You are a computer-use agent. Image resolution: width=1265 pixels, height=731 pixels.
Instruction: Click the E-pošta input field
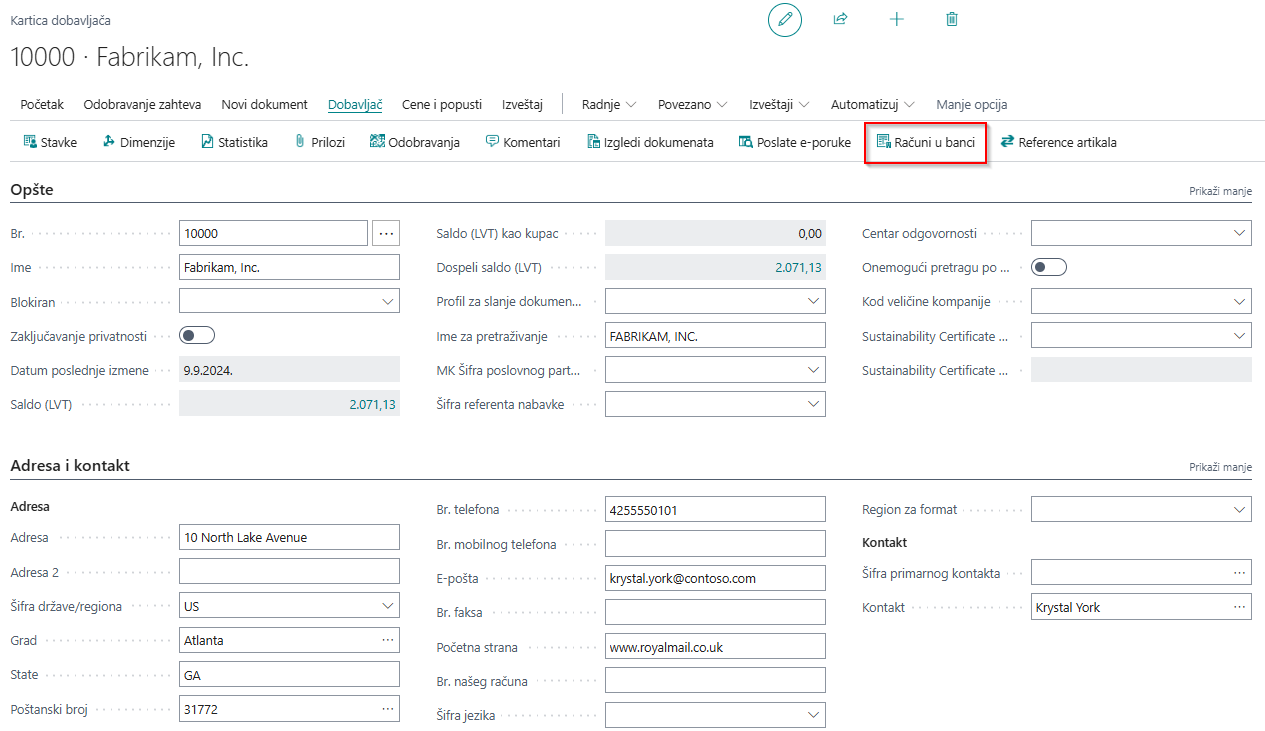tap(715, 578)
